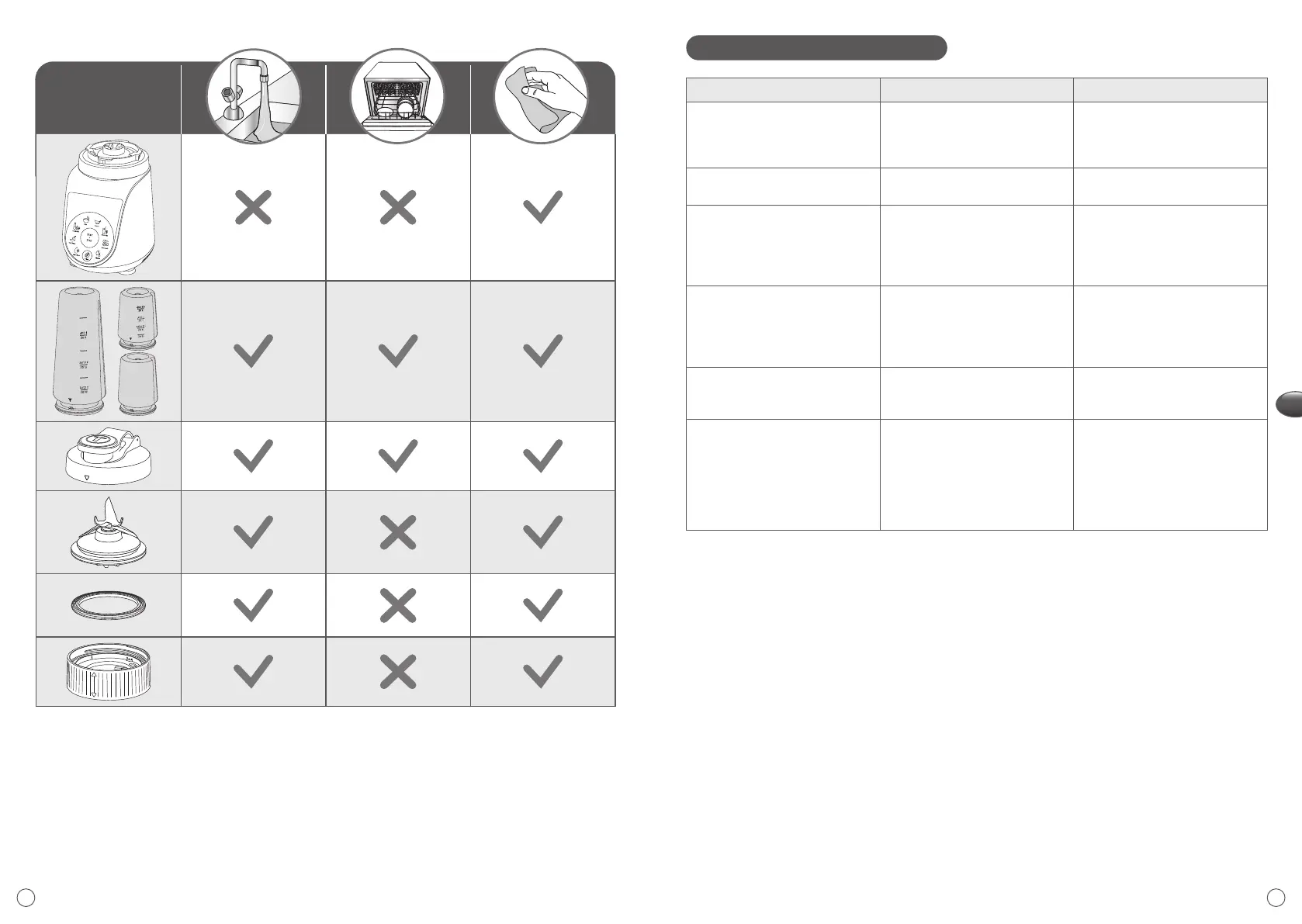Select the blending cups illustration

coord(109,351)
